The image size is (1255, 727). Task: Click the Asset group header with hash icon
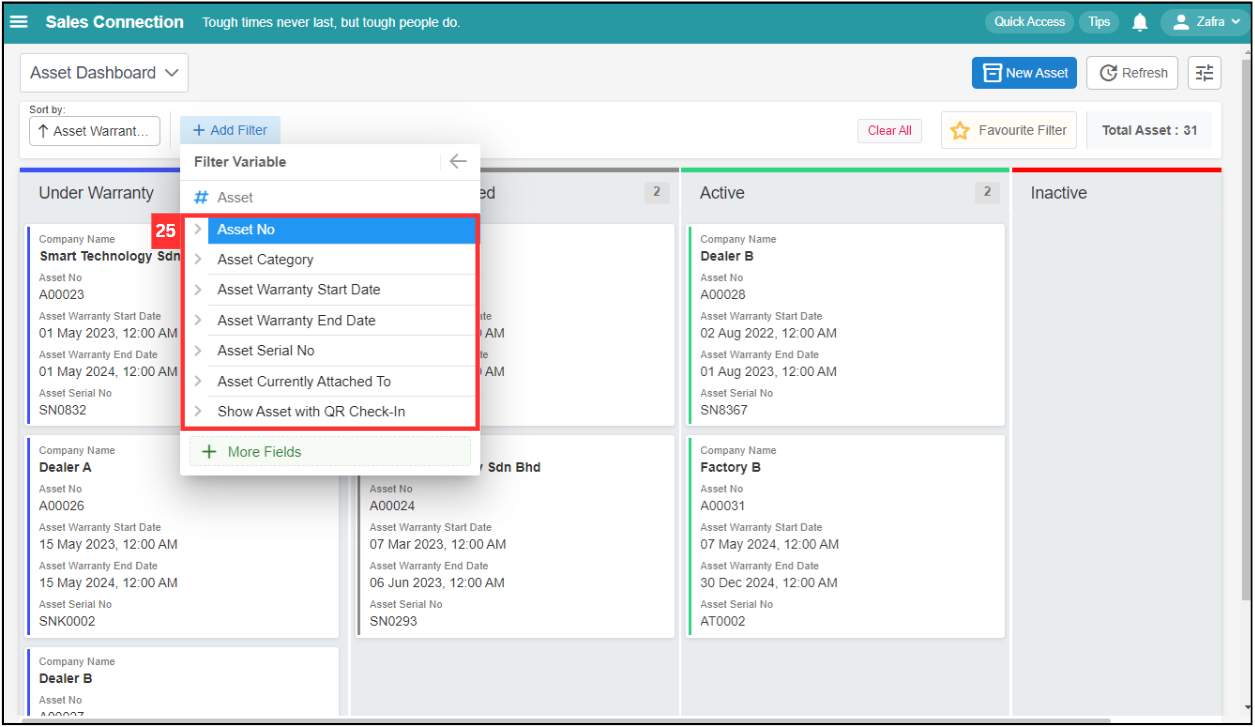click(330, 197)
